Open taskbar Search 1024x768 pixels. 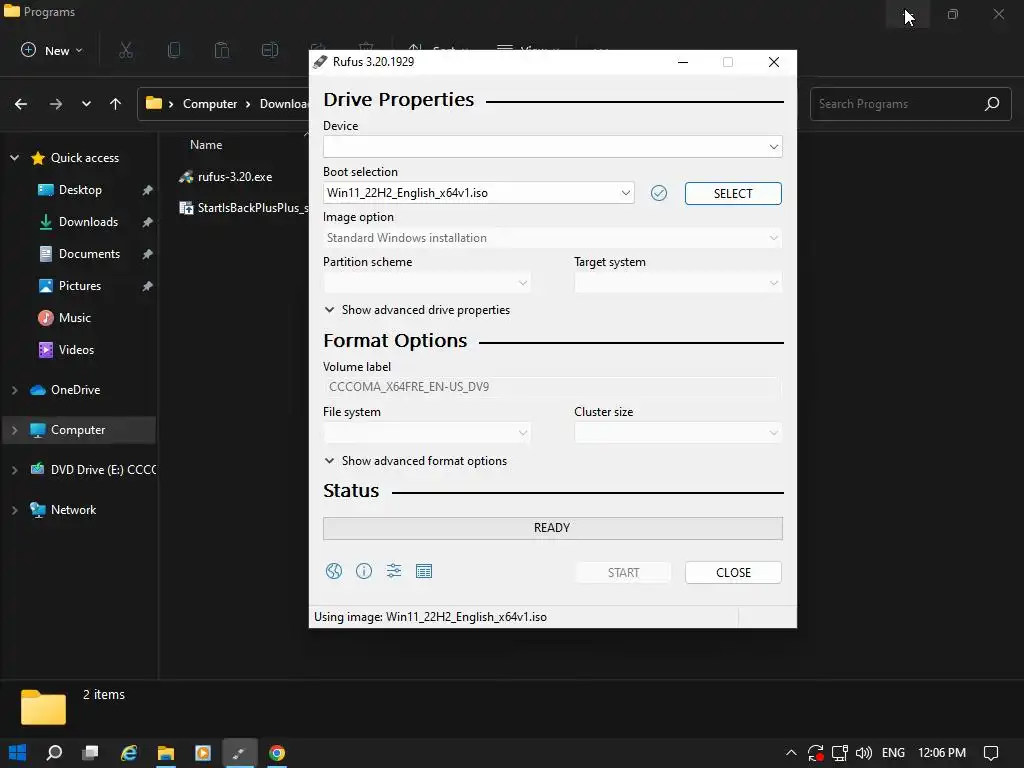[54, 753]
